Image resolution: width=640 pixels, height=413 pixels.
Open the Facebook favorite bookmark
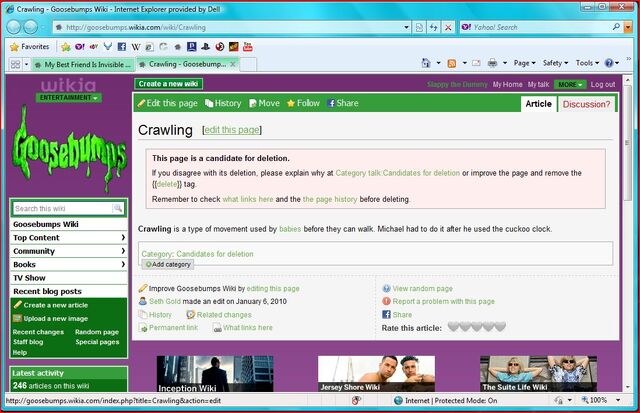coord(122,47)
